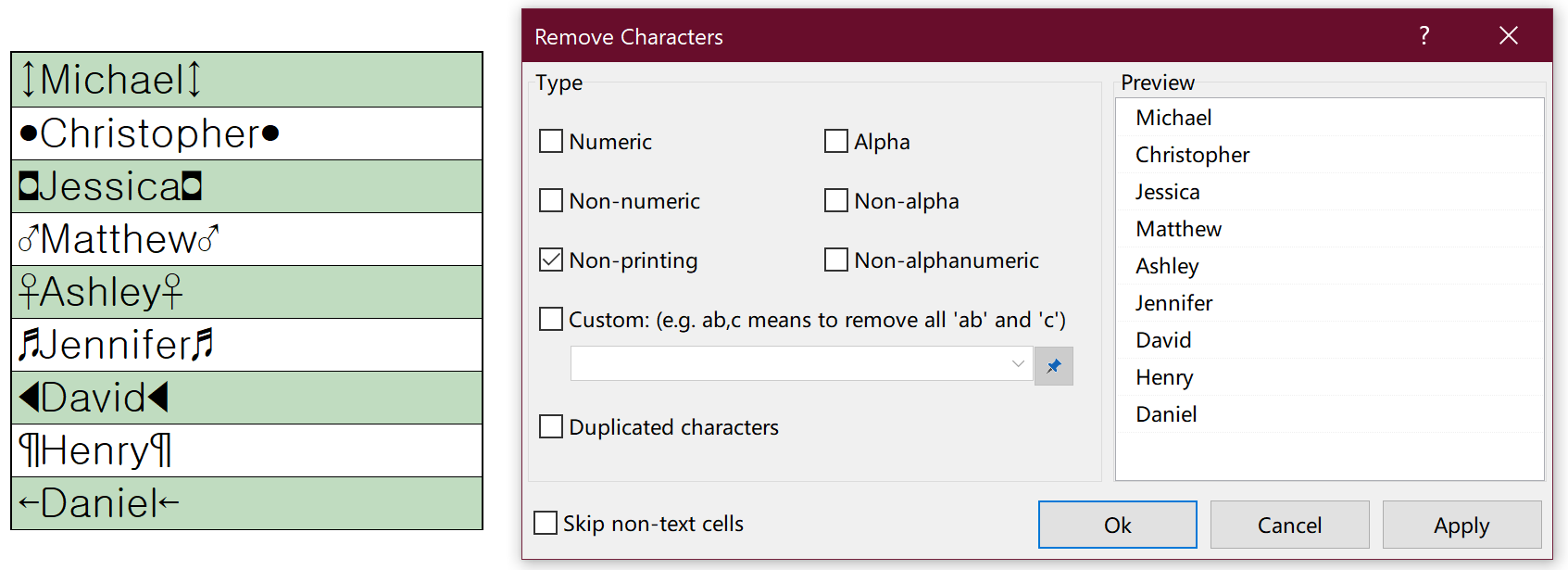Click the pin icon beside the custom combo box

coord(1053,365)
